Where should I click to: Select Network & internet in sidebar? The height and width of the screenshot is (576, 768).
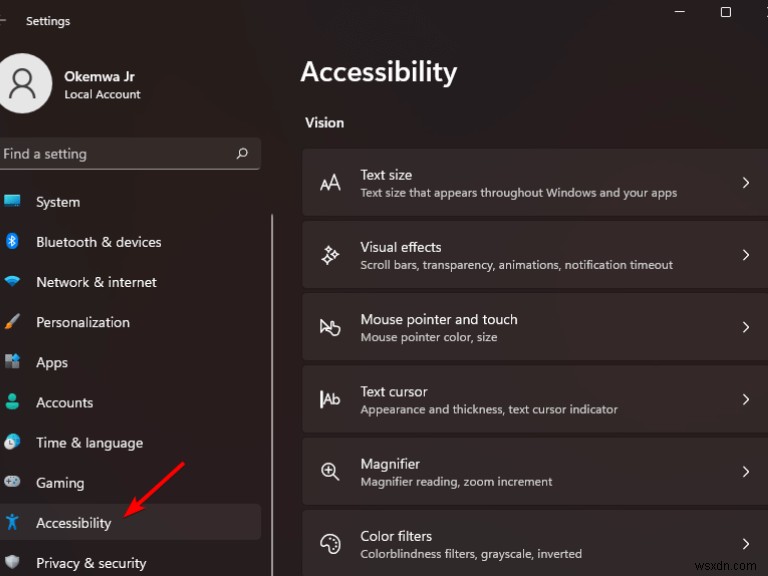(130, 282)
